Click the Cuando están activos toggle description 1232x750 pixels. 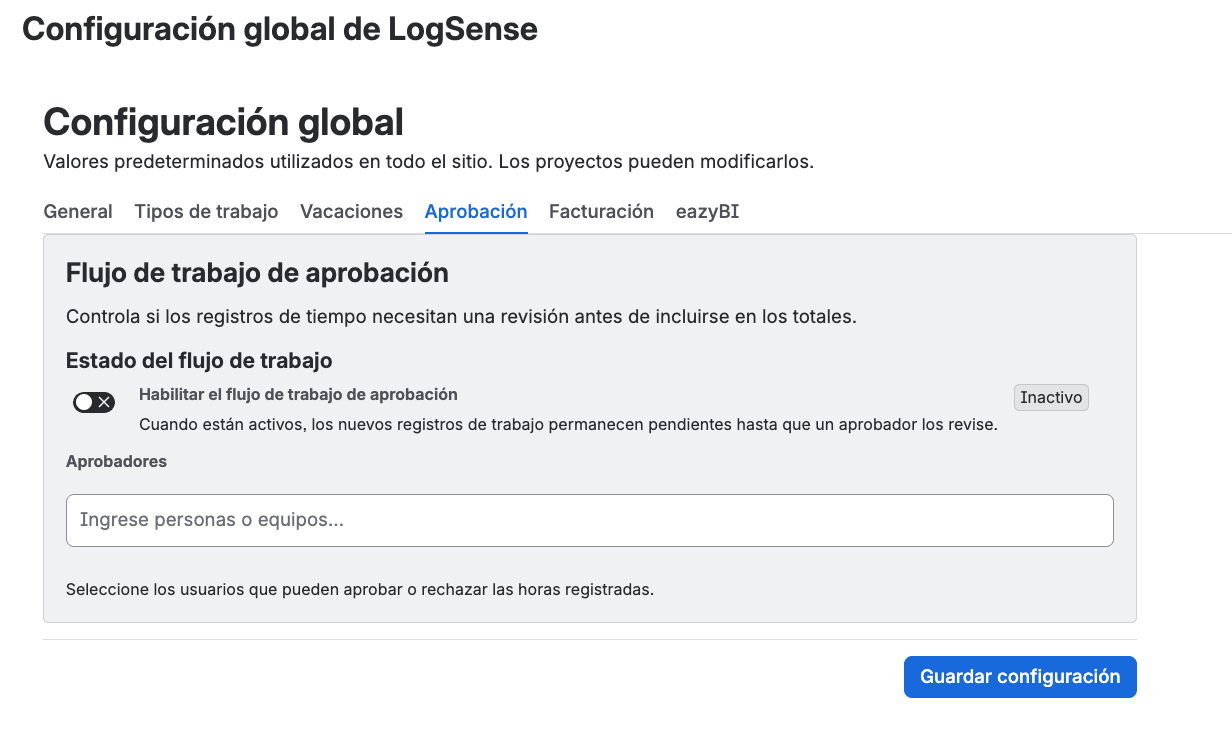click(568, 424)
